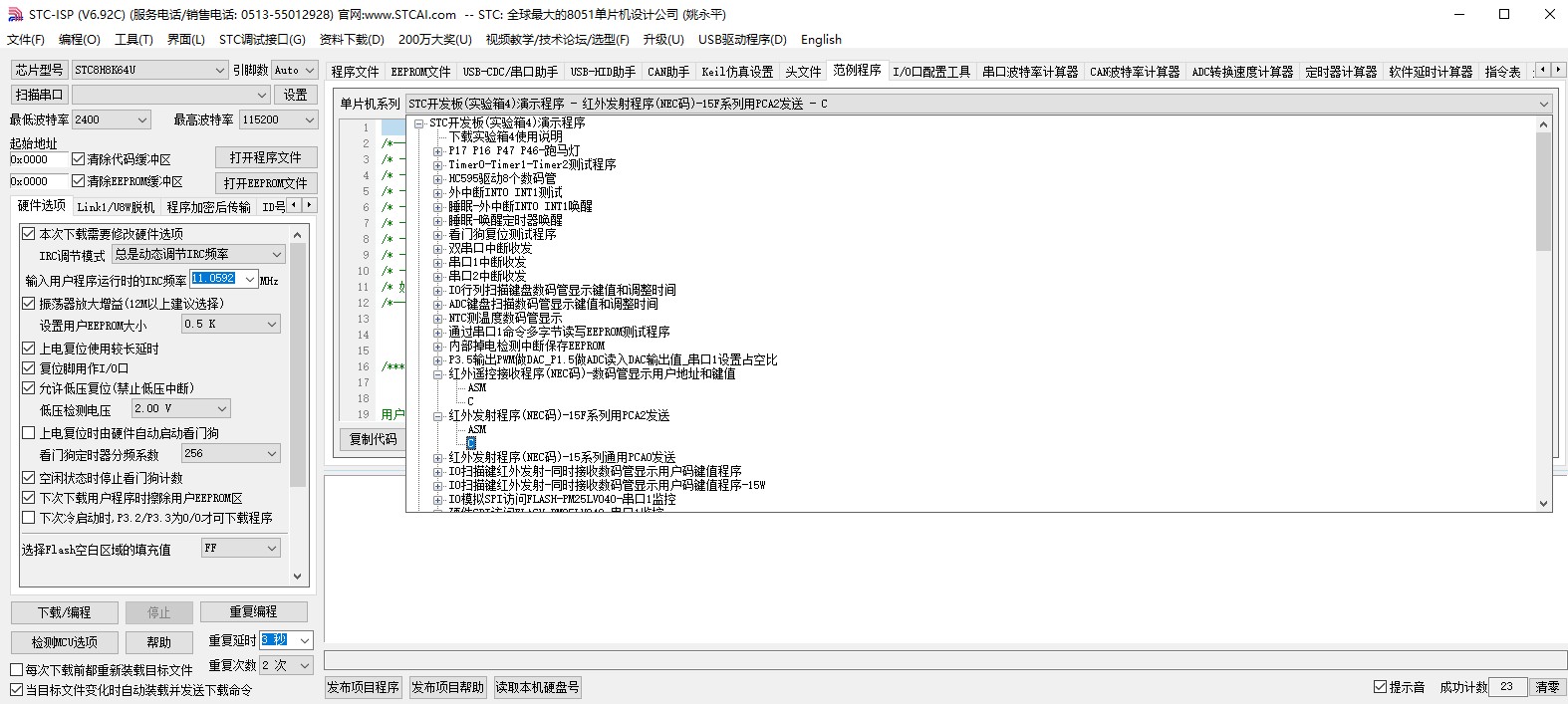
Task: Expand IO模拟SPI访问FLASH-PM25LV040 node
Action: click(437, 500)
